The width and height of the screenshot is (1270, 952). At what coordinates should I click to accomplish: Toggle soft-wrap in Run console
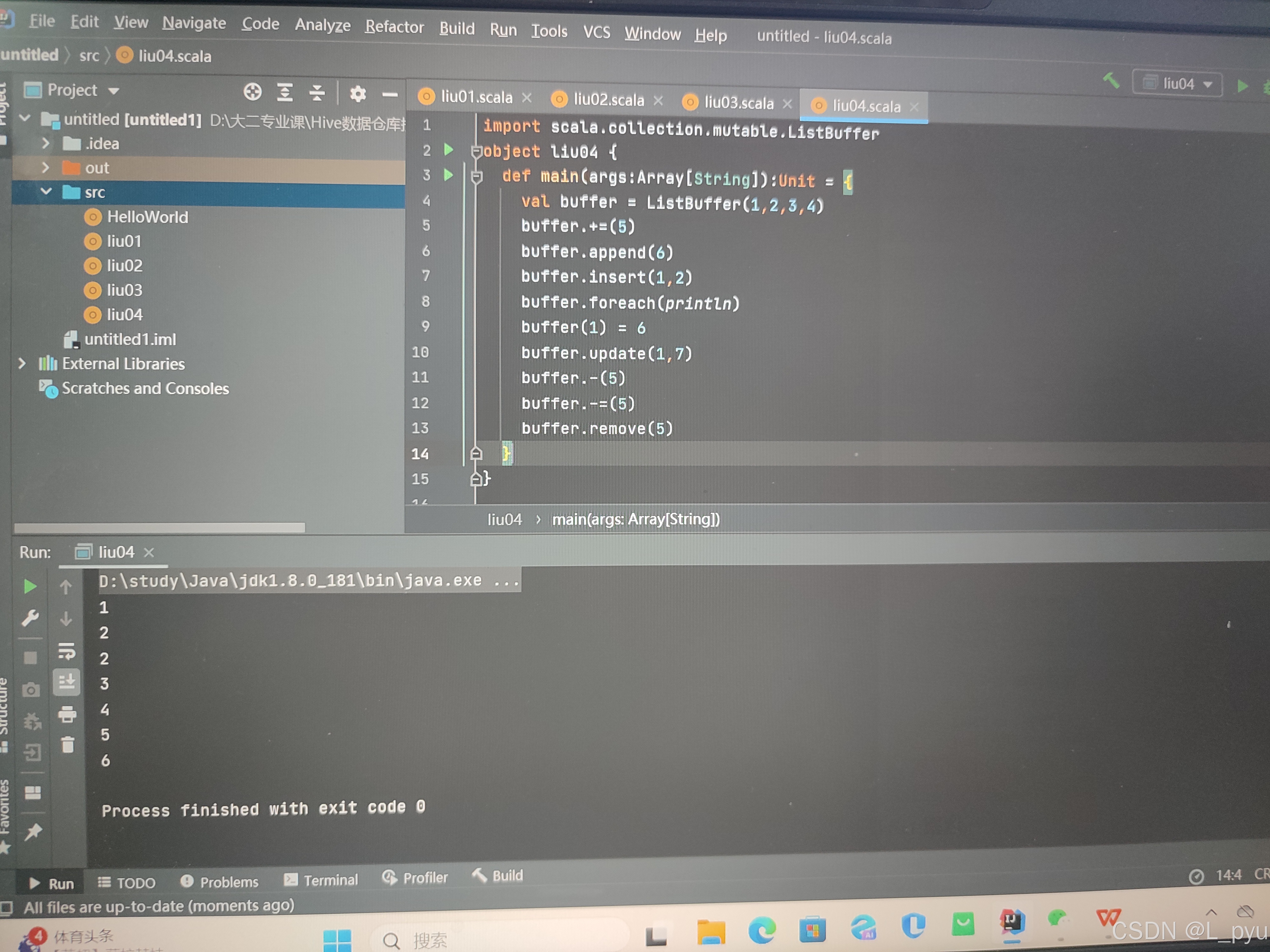[x=67, y=651]
